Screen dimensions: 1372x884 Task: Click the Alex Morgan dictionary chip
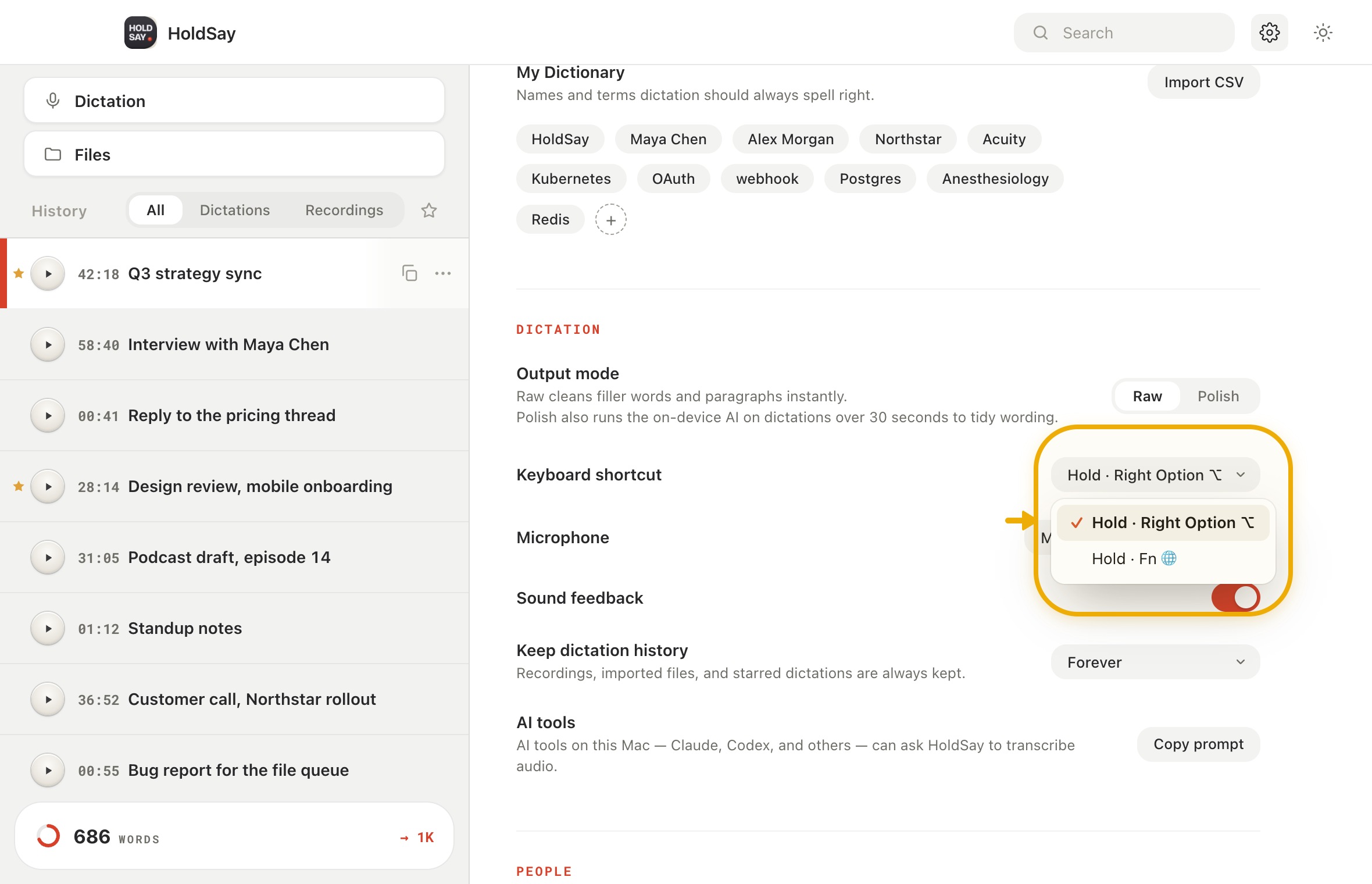[x=791, y=139]
